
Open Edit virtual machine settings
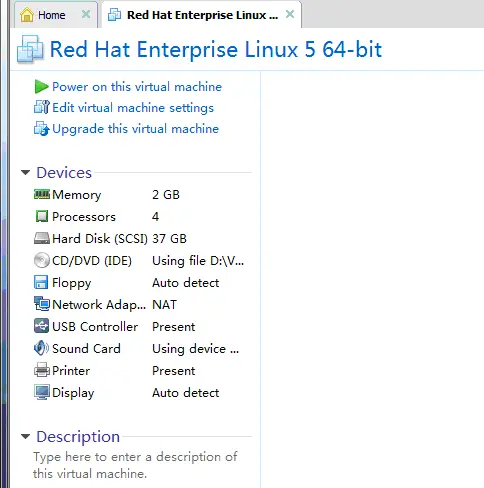click(x=133, y=108)
